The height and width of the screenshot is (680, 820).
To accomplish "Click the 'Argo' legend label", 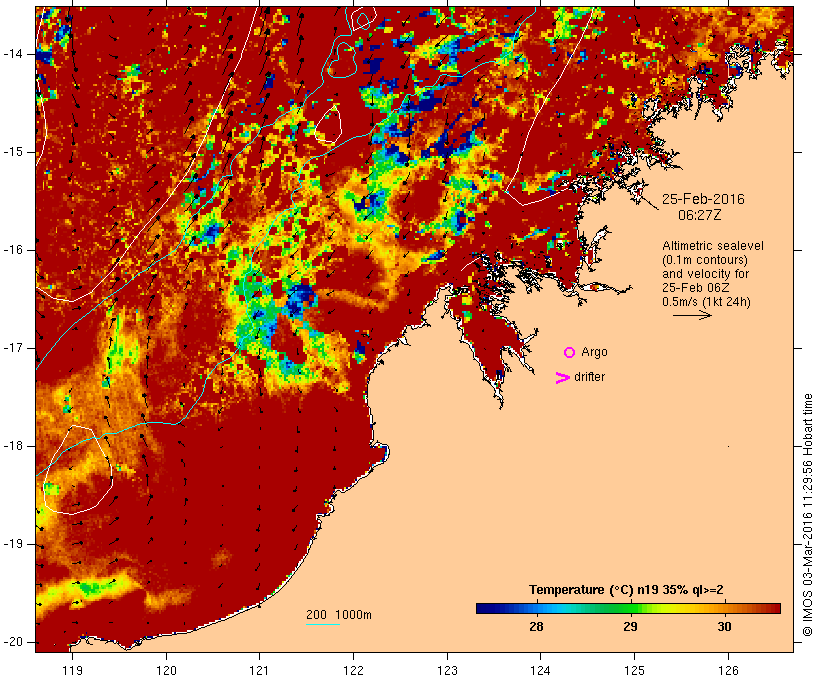I will (x=595, y=352).
